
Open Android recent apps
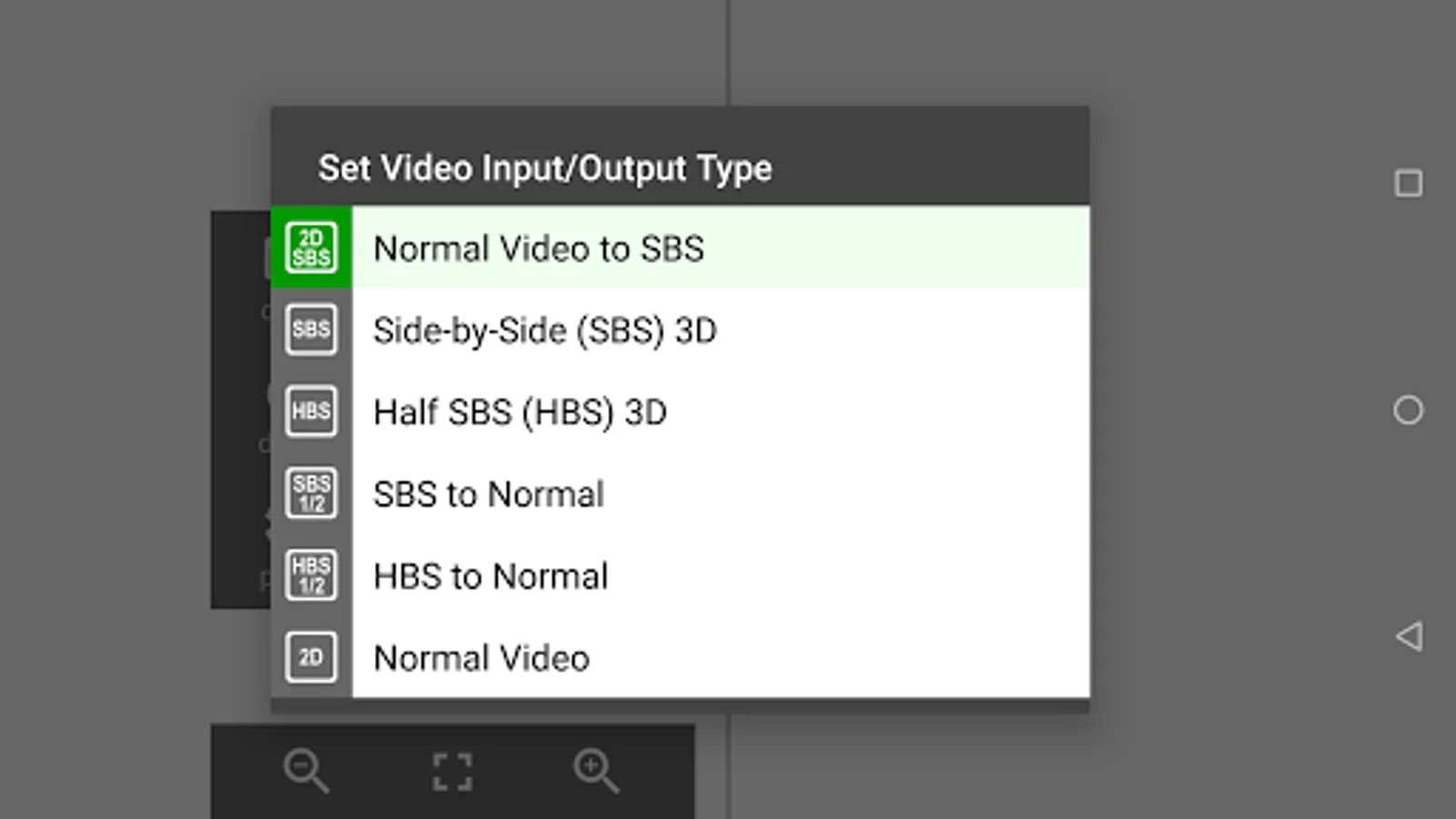coord(1408,184)
